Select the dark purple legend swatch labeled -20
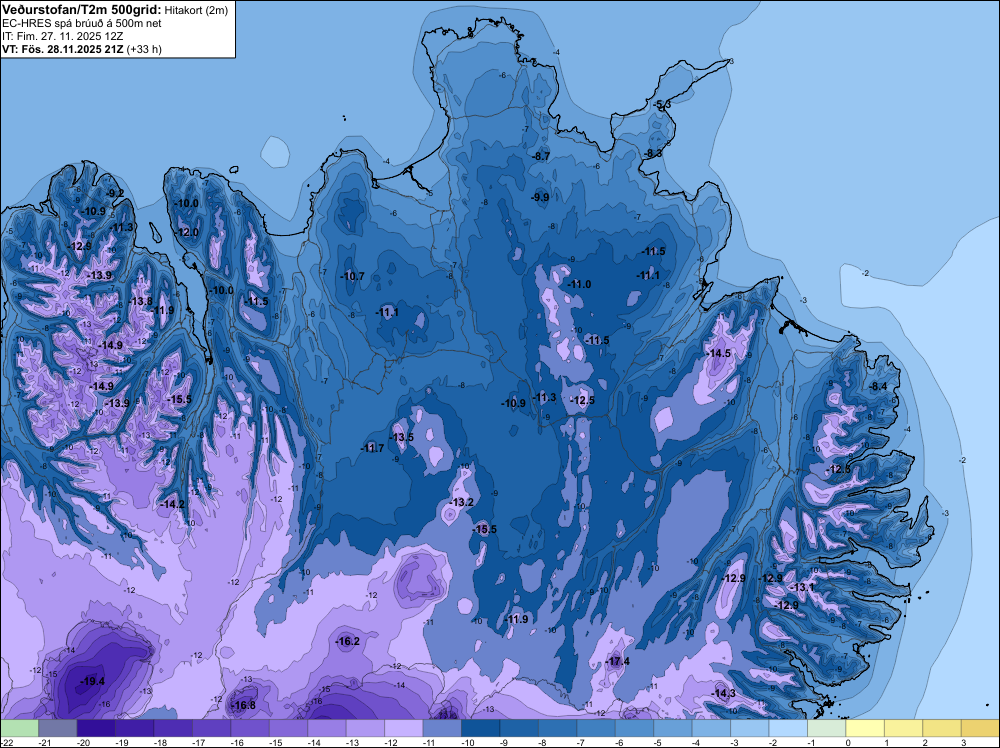Image resolution: width=1000 pixels, height=748 pixels. pyautogui.click(x=96, y=728)
